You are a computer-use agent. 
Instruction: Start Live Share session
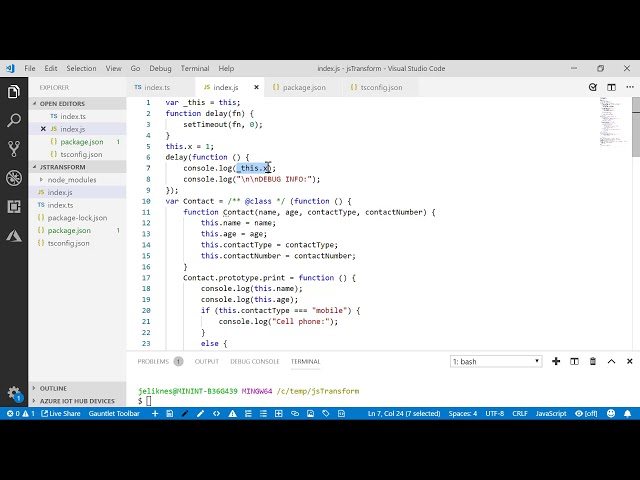tap(61, 413)
